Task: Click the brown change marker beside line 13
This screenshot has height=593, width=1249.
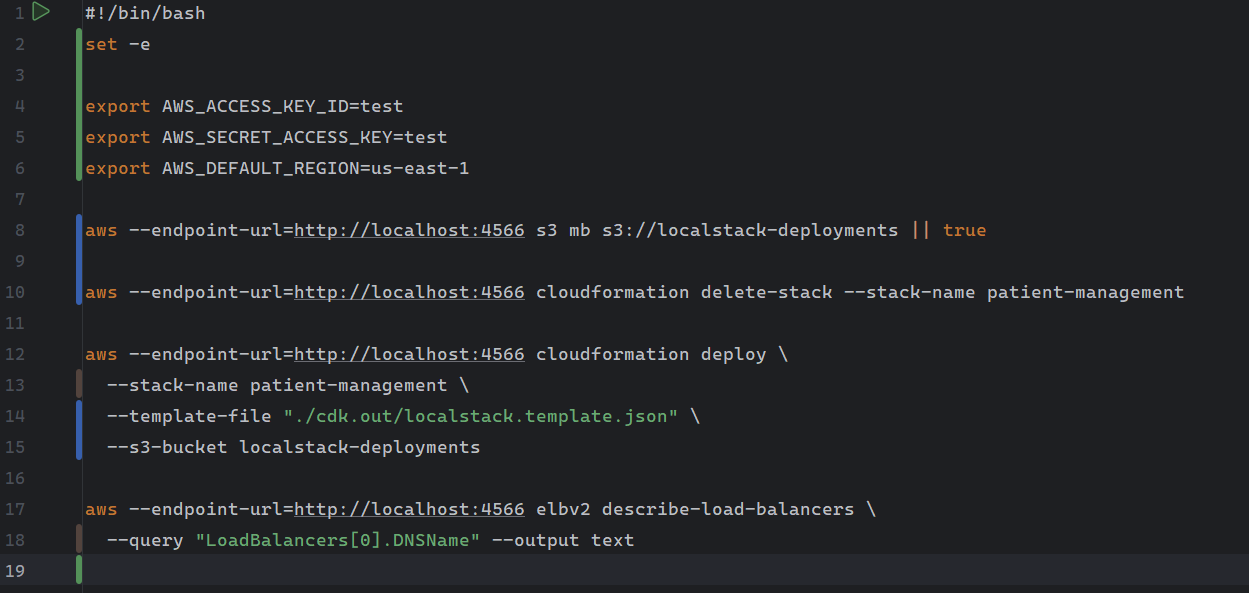Action: pos(79,385)
